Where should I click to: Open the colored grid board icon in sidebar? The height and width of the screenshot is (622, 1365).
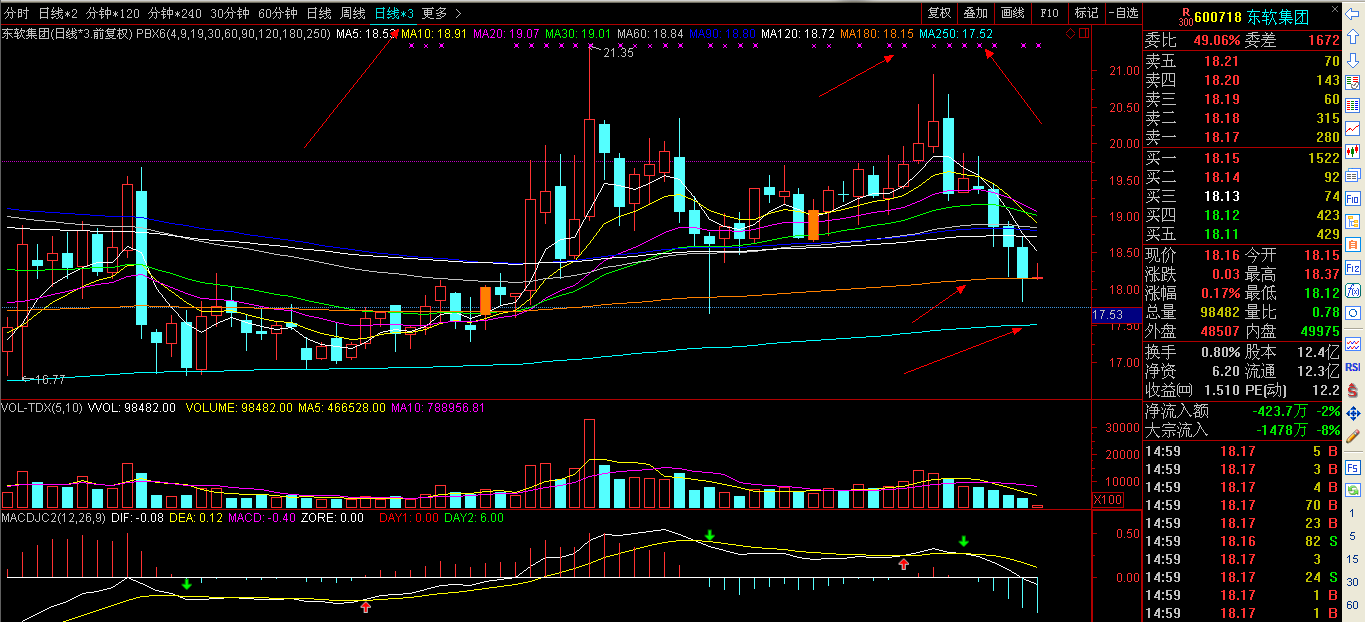pyautogui.click(x=1352, y=105)
